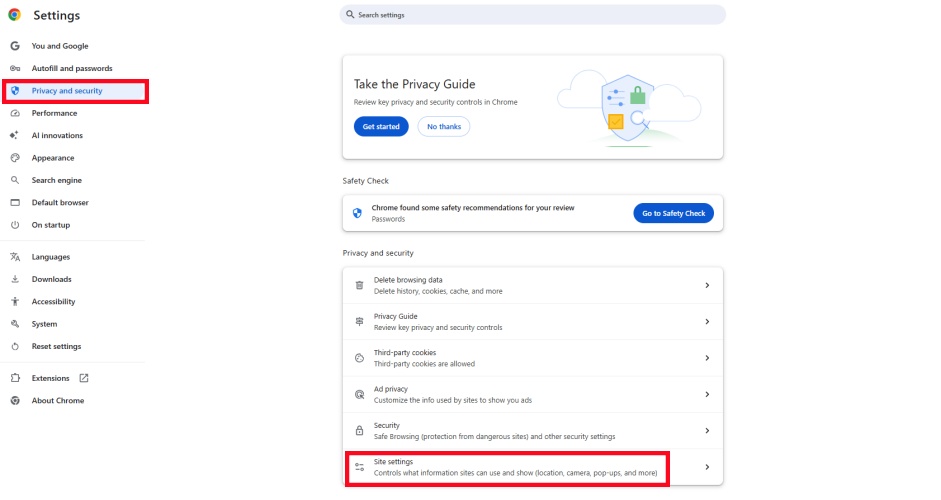Image resolution: width=941 pixels, height=500 pixels.
Task: Expand the Privacy Guide row chevron
Action: tap(707, 322)
